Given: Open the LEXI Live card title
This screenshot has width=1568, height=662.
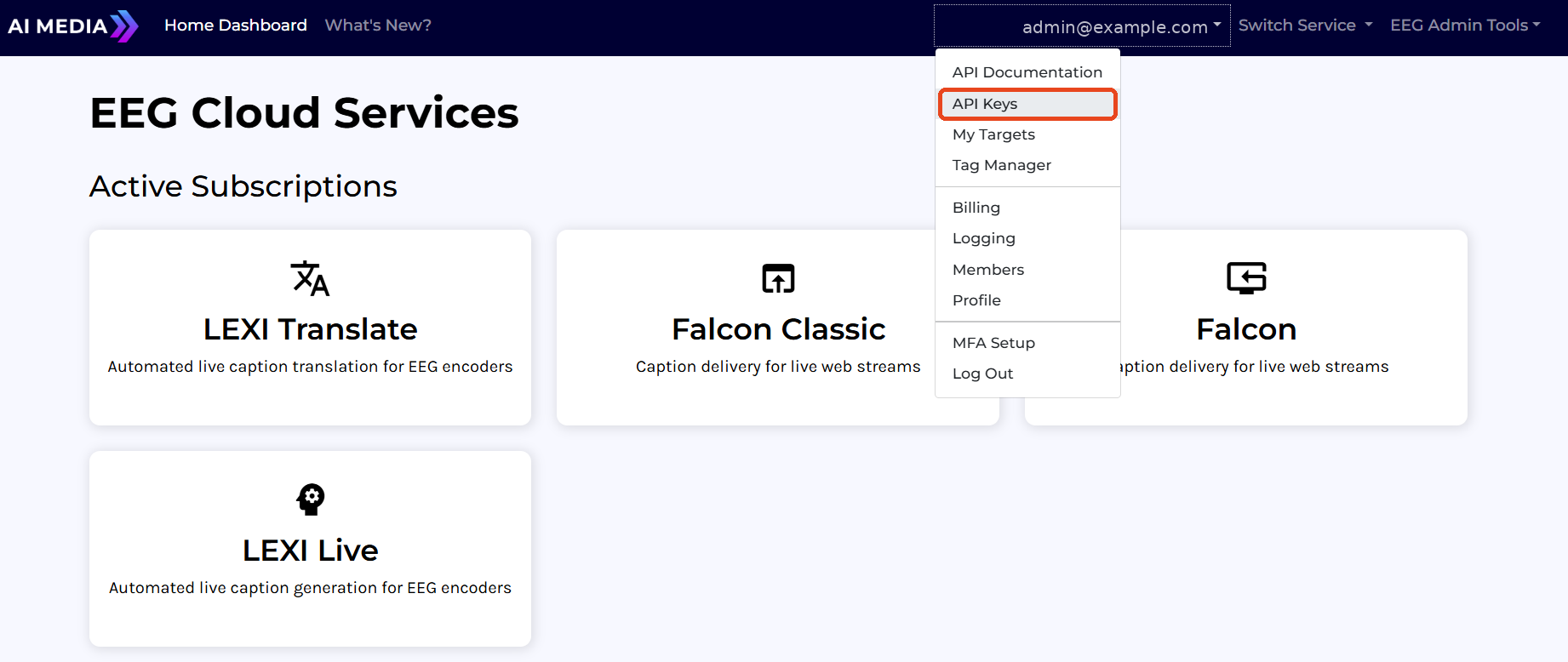Looking at the screenshot, I should [311, 551].
